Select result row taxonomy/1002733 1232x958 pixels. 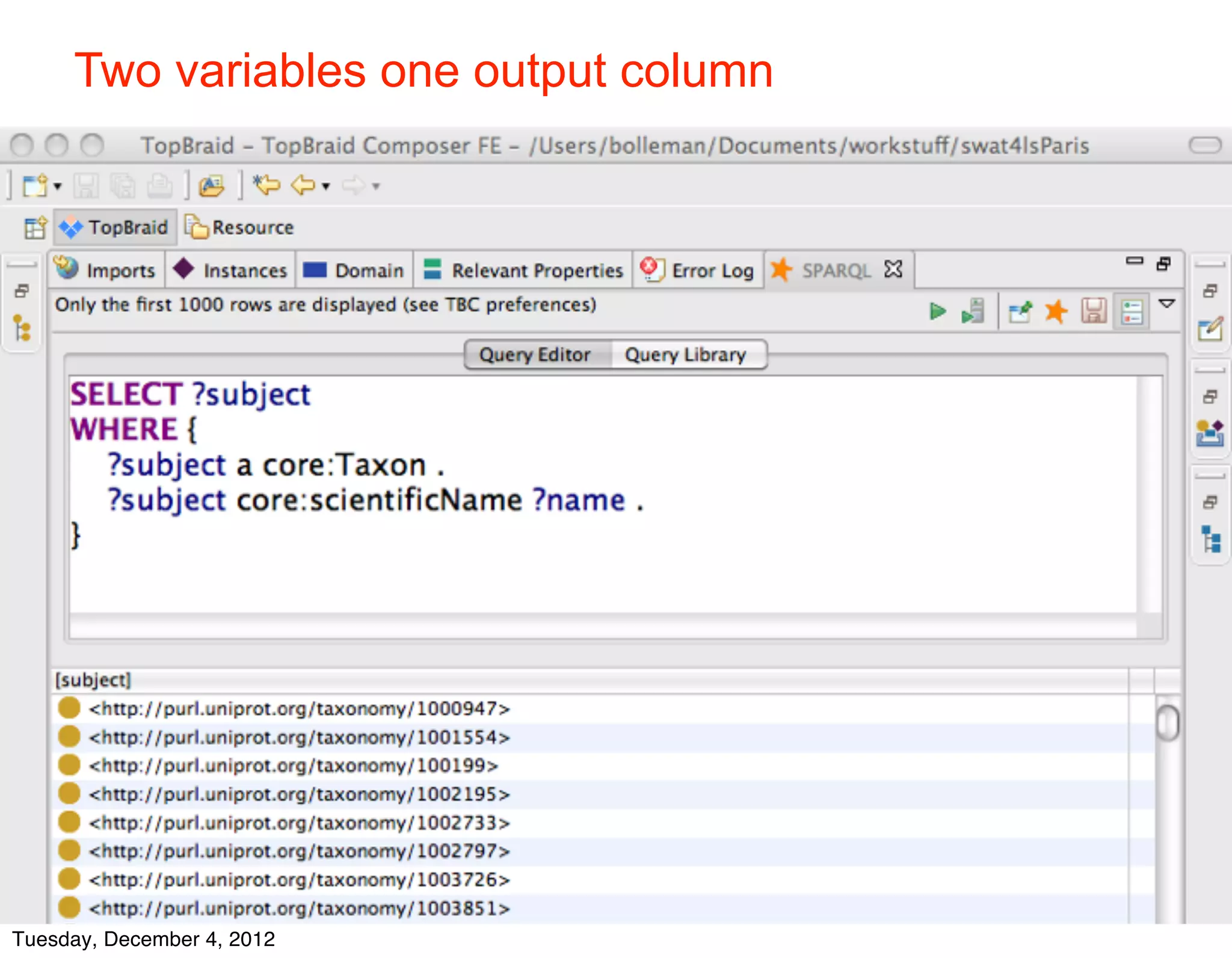pyautogui.click(x=603, y=823)
